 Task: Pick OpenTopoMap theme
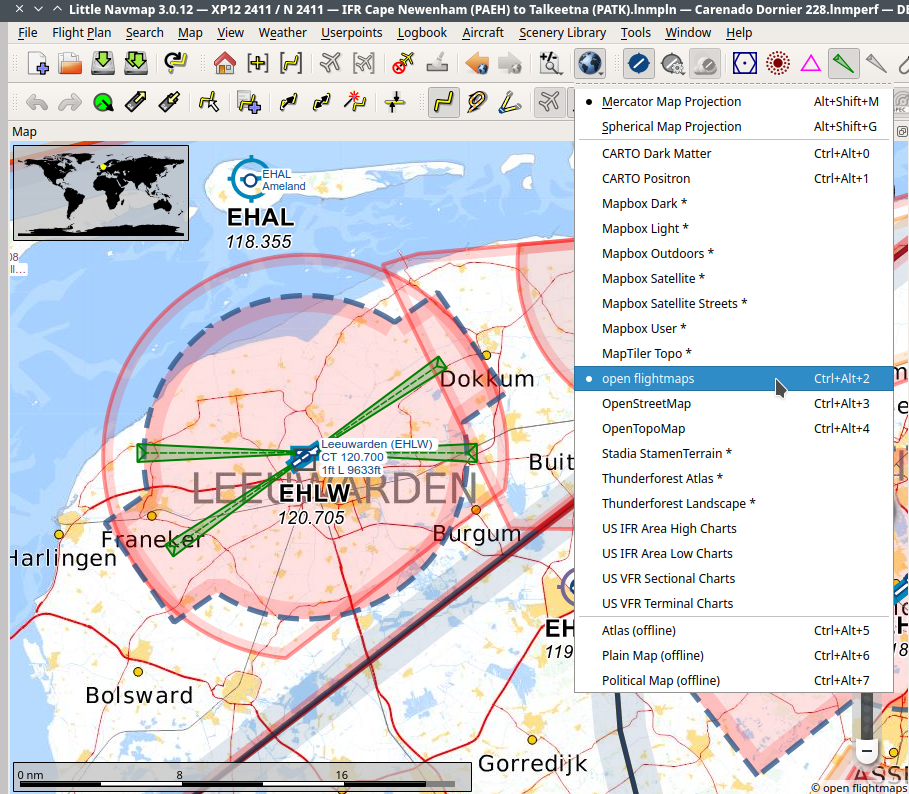(733, 428)
